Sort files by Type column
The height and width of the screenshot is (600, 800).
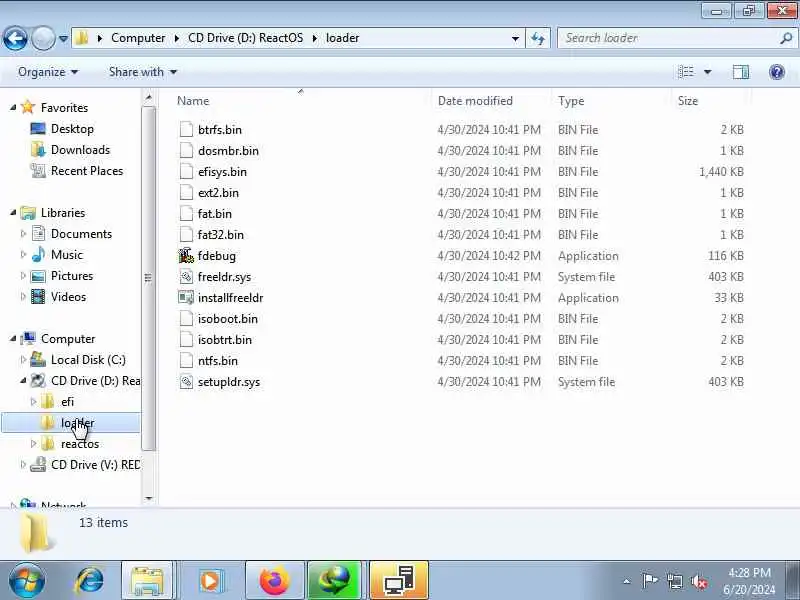pyautogui.click(x=571, y=101)
